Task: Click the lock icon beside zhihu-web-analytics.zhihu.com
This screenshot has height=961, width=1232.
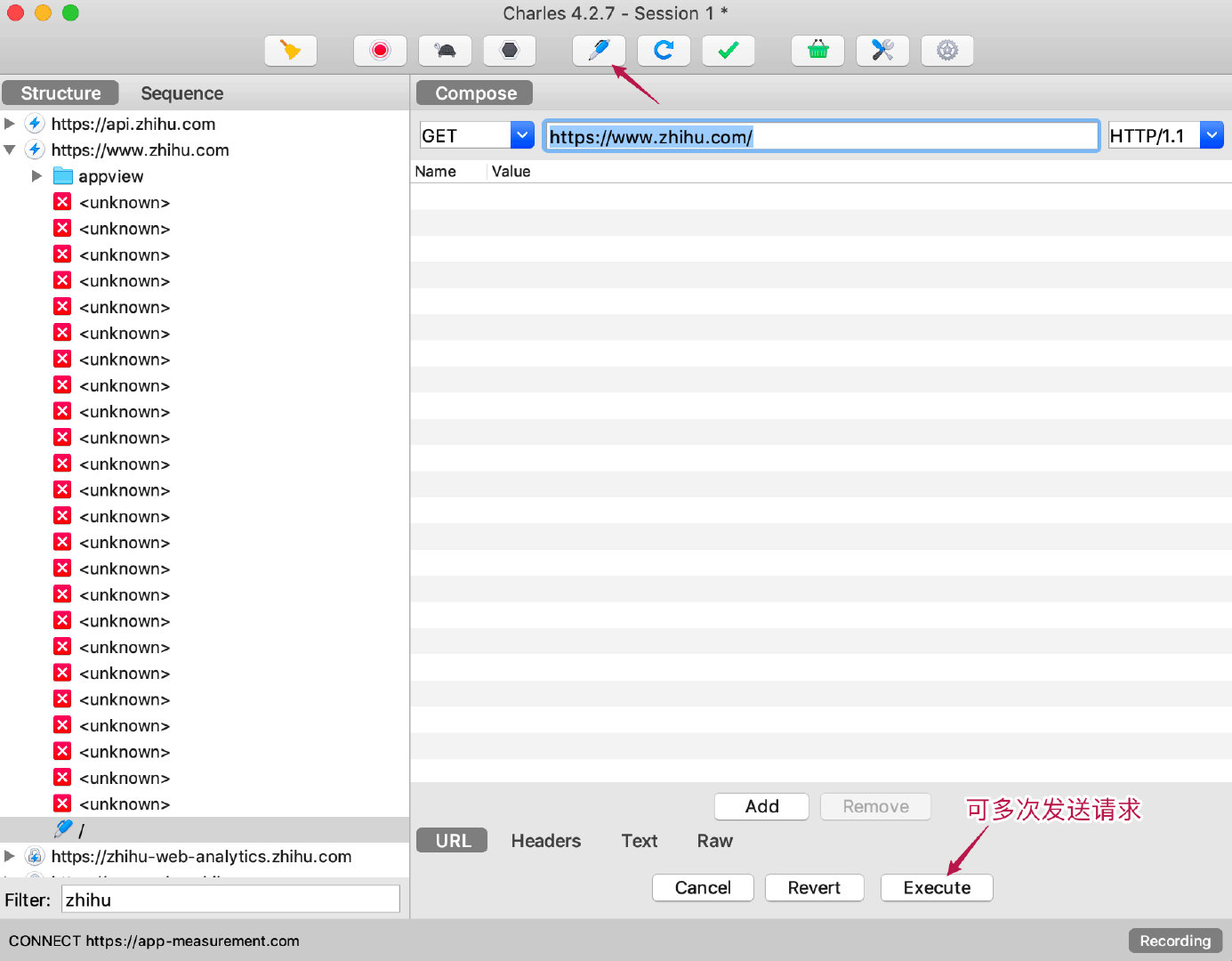Action: [x=34, y=856]
